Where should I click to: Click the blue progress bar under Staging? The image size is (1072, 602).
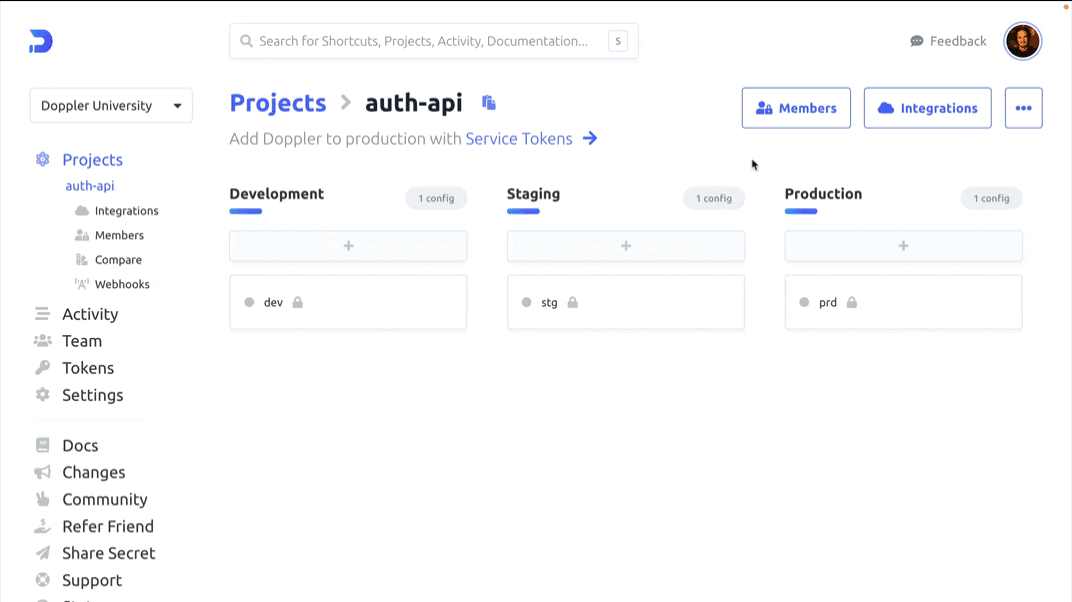click(x=523, y=211)
